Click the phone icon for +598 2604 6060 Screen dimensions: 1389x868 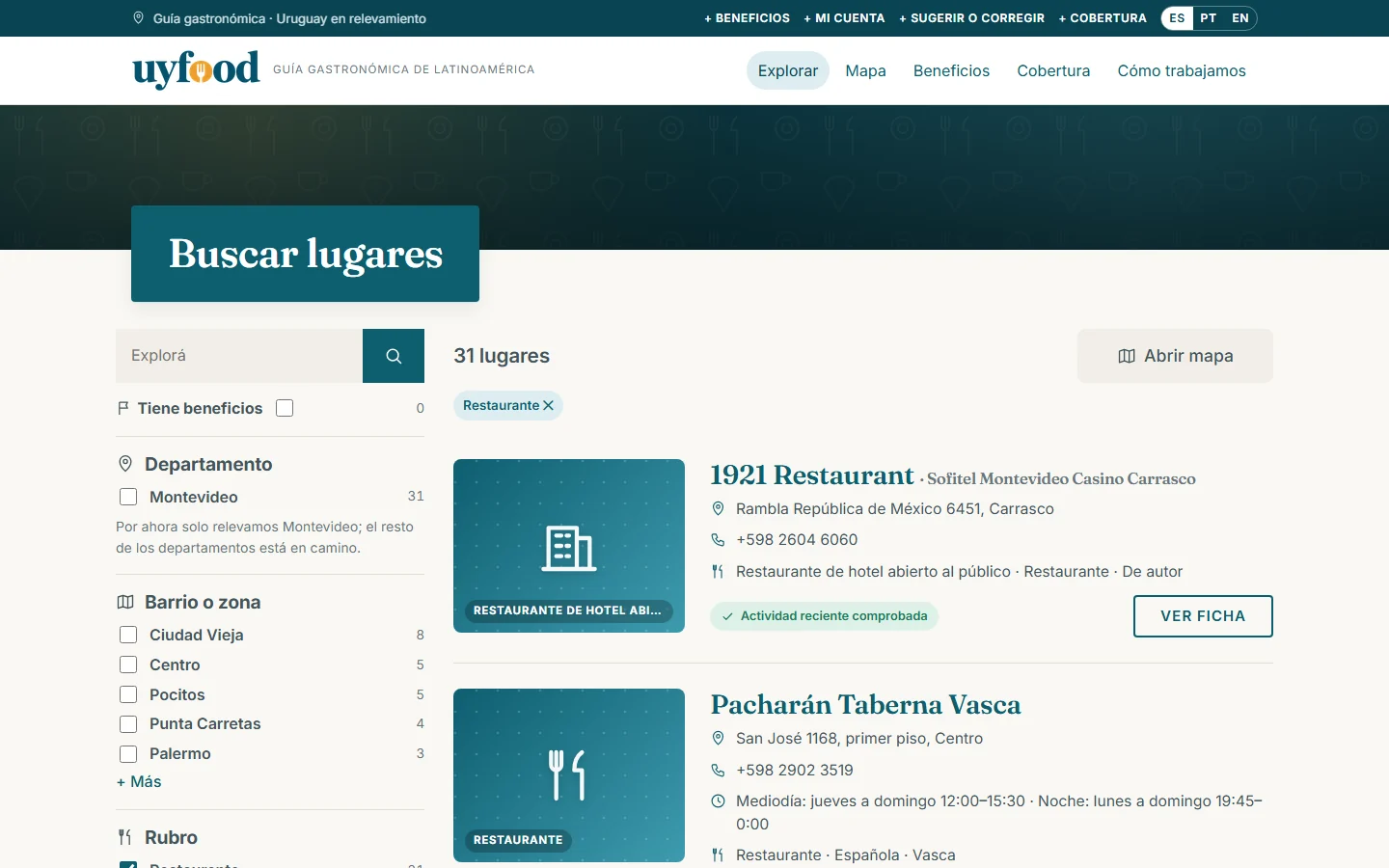pyautogui.click(x=718, y=540)
